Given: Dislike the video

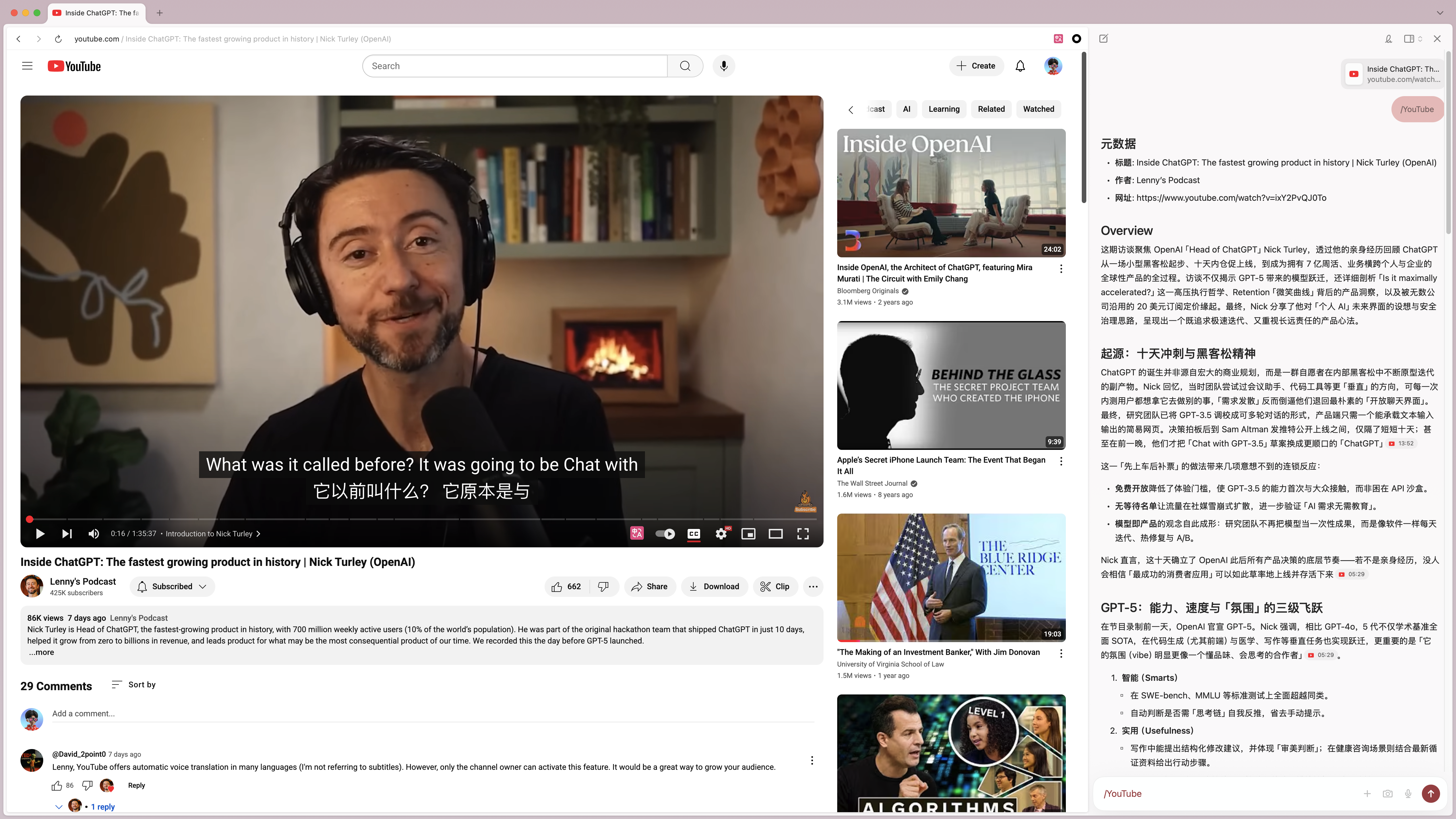Looking at the screenshot, I should coord(604,587).
